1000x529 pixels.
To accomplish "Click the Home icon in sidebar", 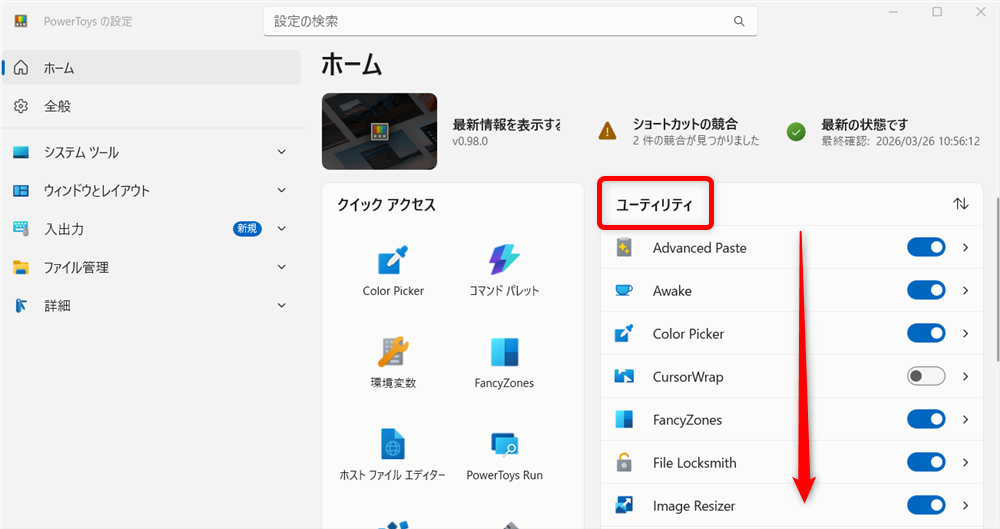I will 21,68.
